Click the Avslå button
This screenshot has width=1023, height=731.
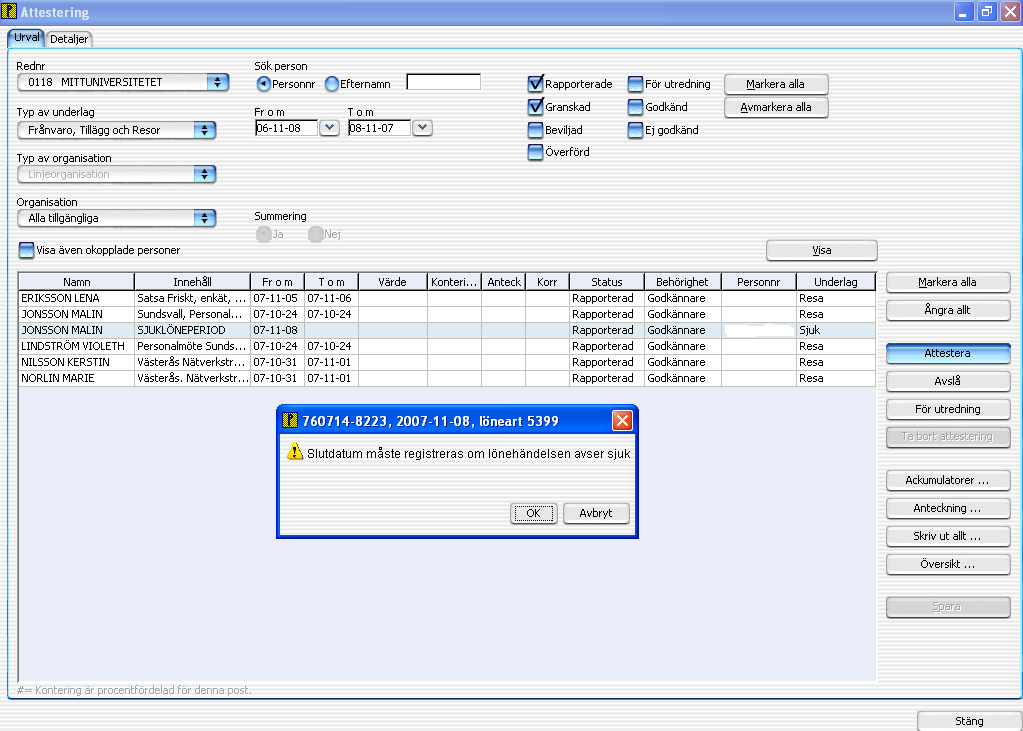tap(947, 381)
